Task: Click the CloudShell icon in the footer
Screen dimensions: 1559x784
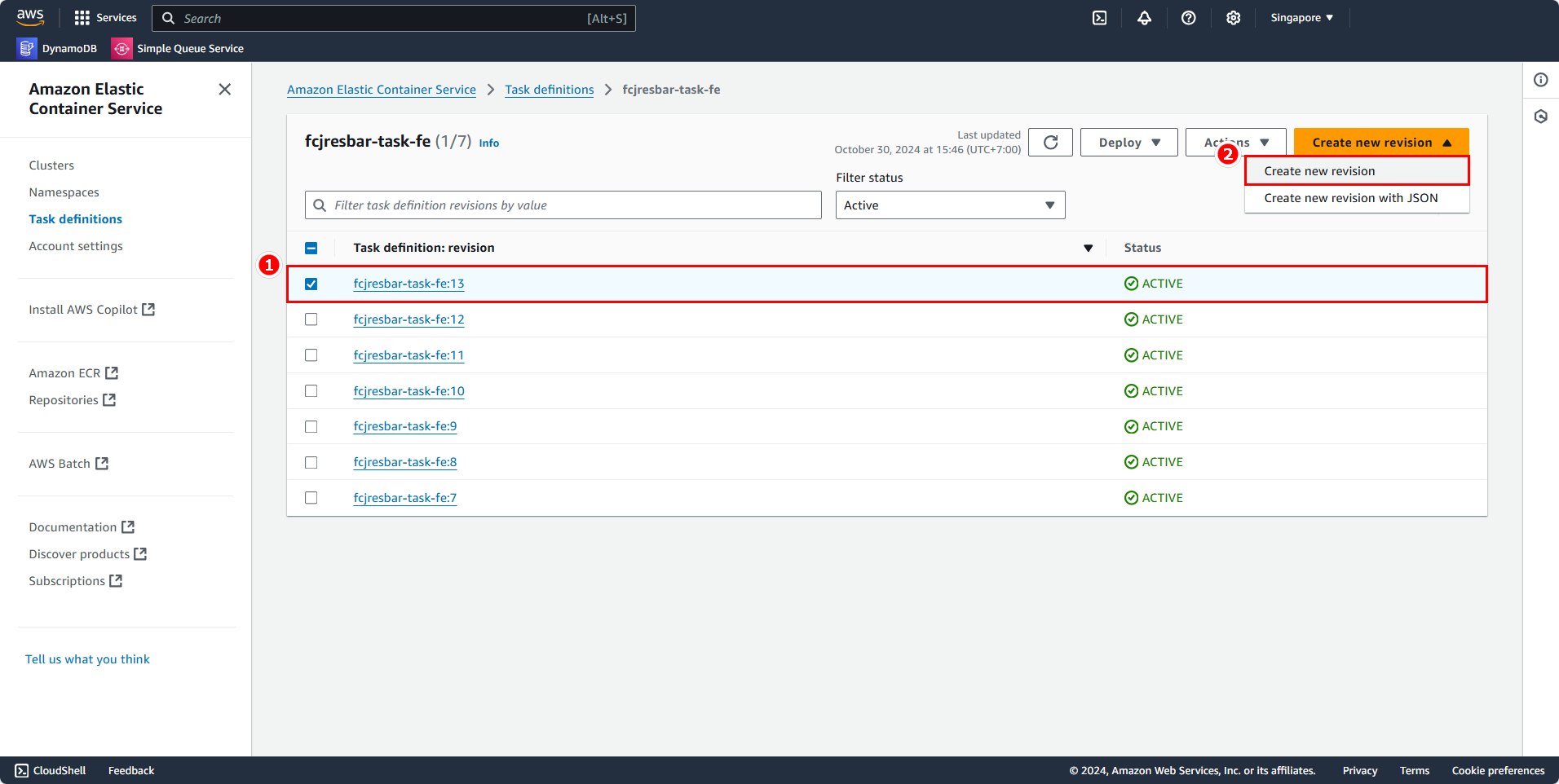Action: coord(21,771)
